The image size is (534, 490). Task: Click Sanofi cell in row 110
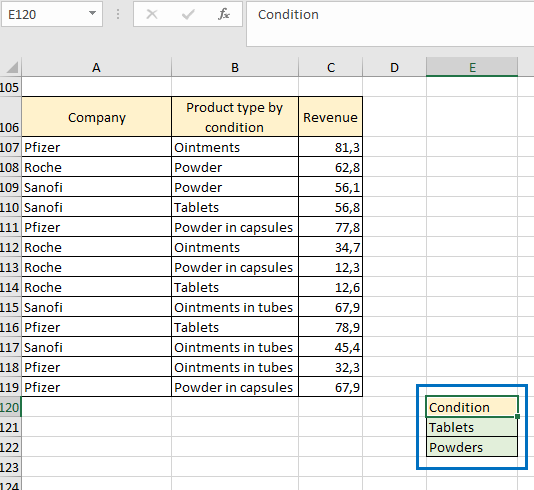pos(97,207)
